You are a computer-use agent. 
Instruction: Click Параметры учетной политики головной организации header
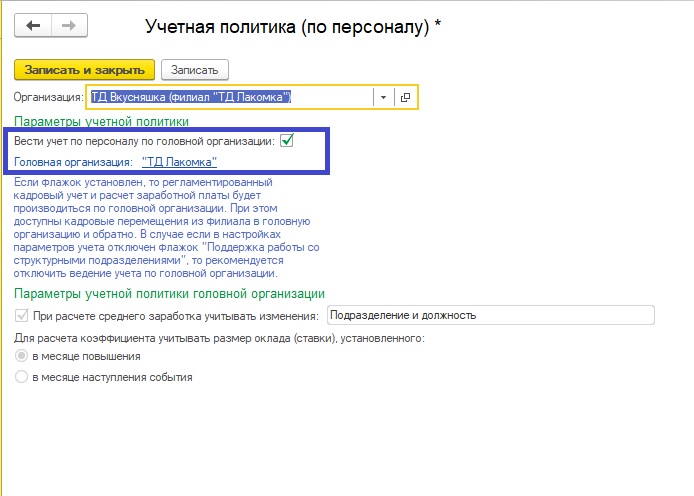(x=168, y=293)
